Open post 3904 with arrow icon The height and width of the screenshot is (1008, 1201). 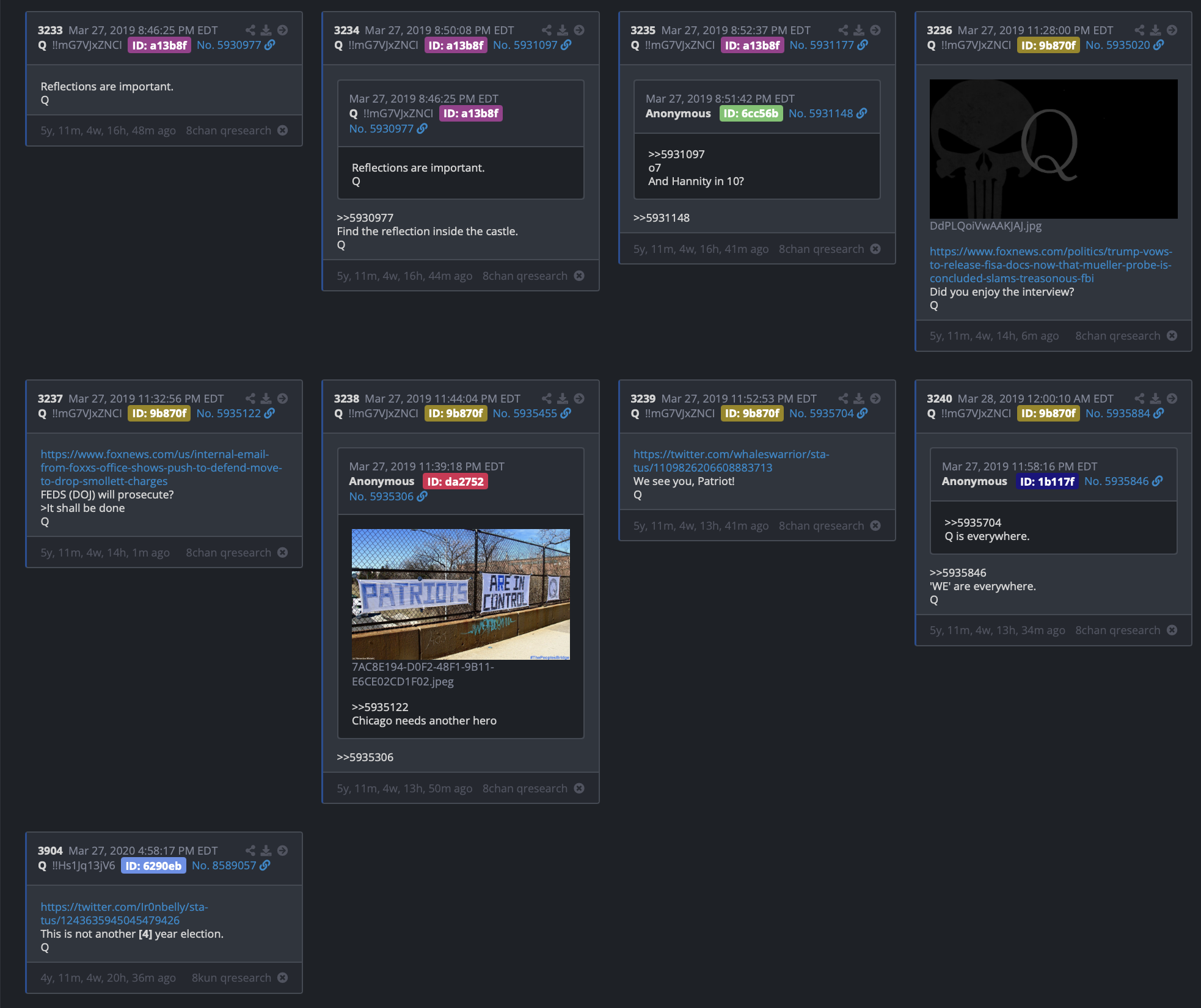click(x=282, y=850)
